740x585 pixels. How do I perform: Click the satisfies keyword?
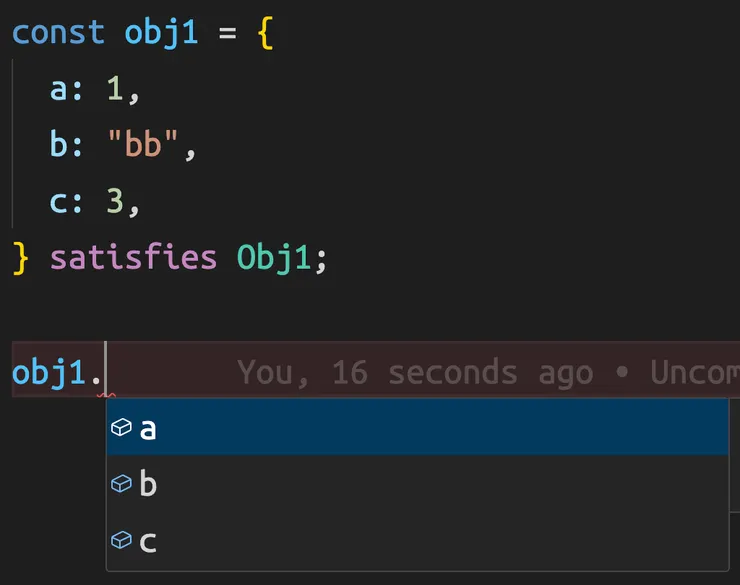pyautogui.click(x=133, y=258)
